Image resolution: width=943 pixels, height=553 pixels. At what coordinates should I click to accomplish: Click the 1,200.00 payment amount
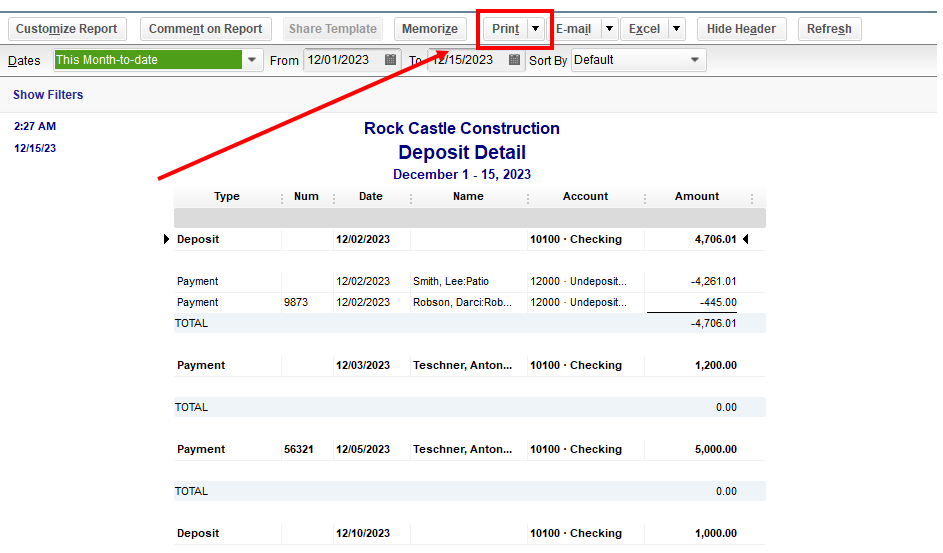[716, 365]
